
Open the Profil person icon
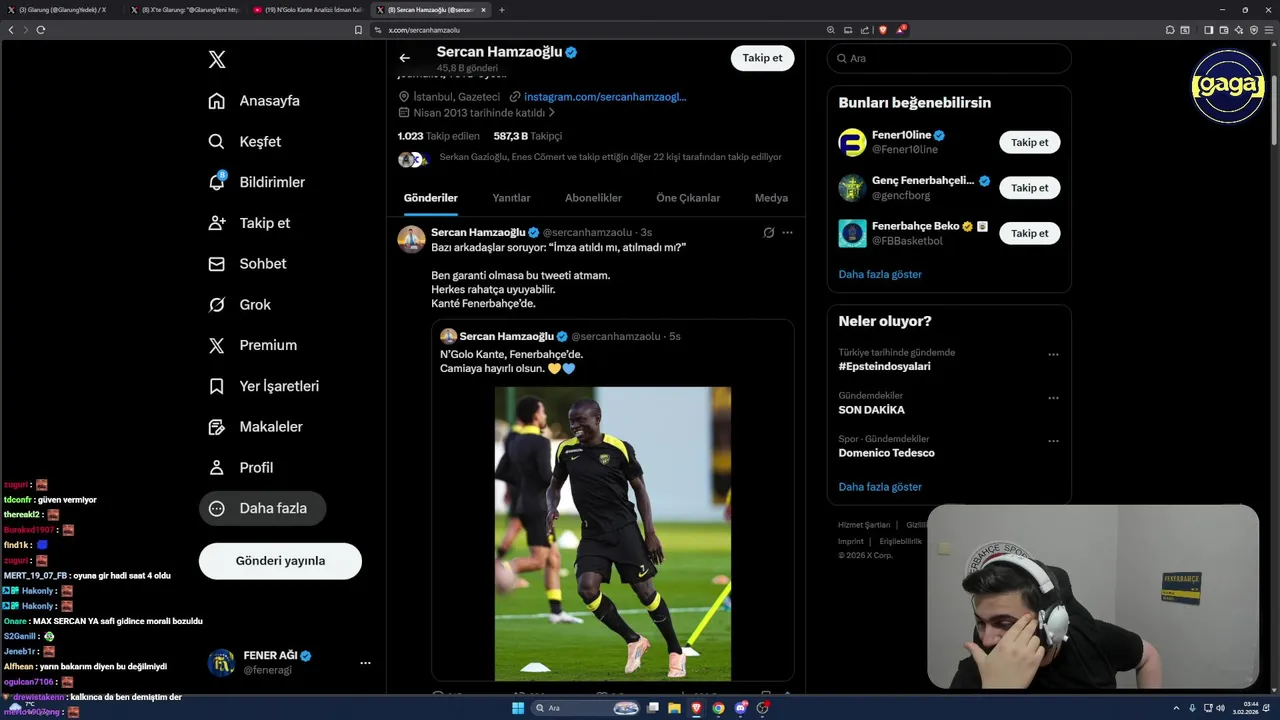click(x=217, y=467)
